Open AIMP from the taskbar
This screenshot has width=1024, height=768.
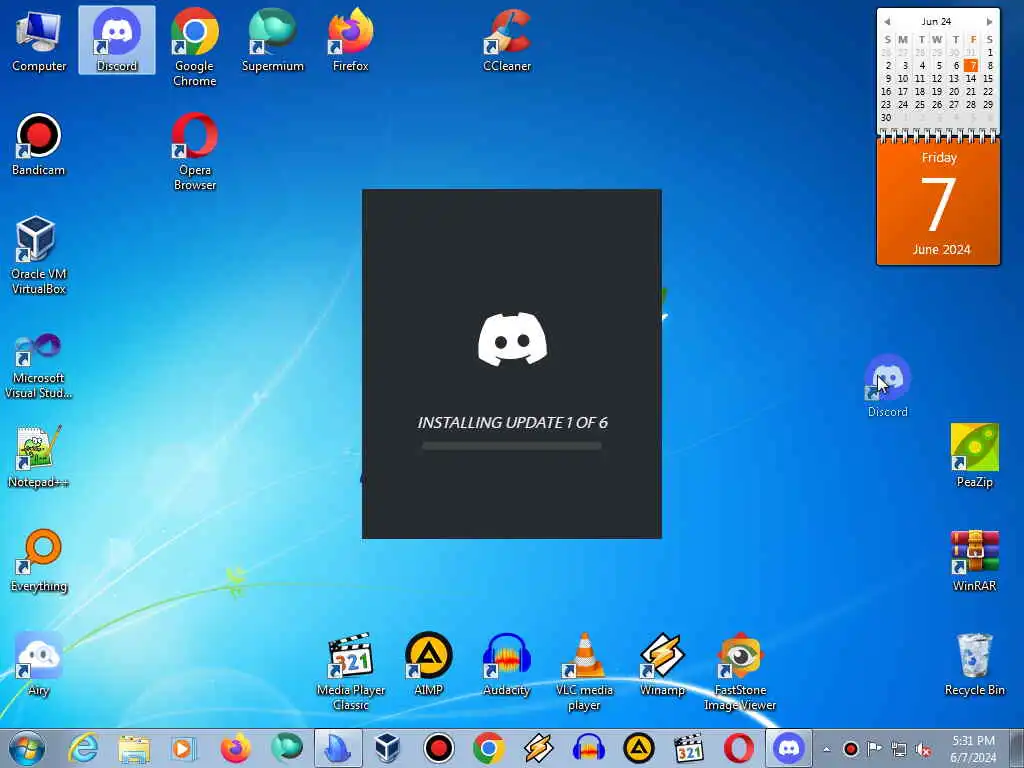(x=639, y=748)
